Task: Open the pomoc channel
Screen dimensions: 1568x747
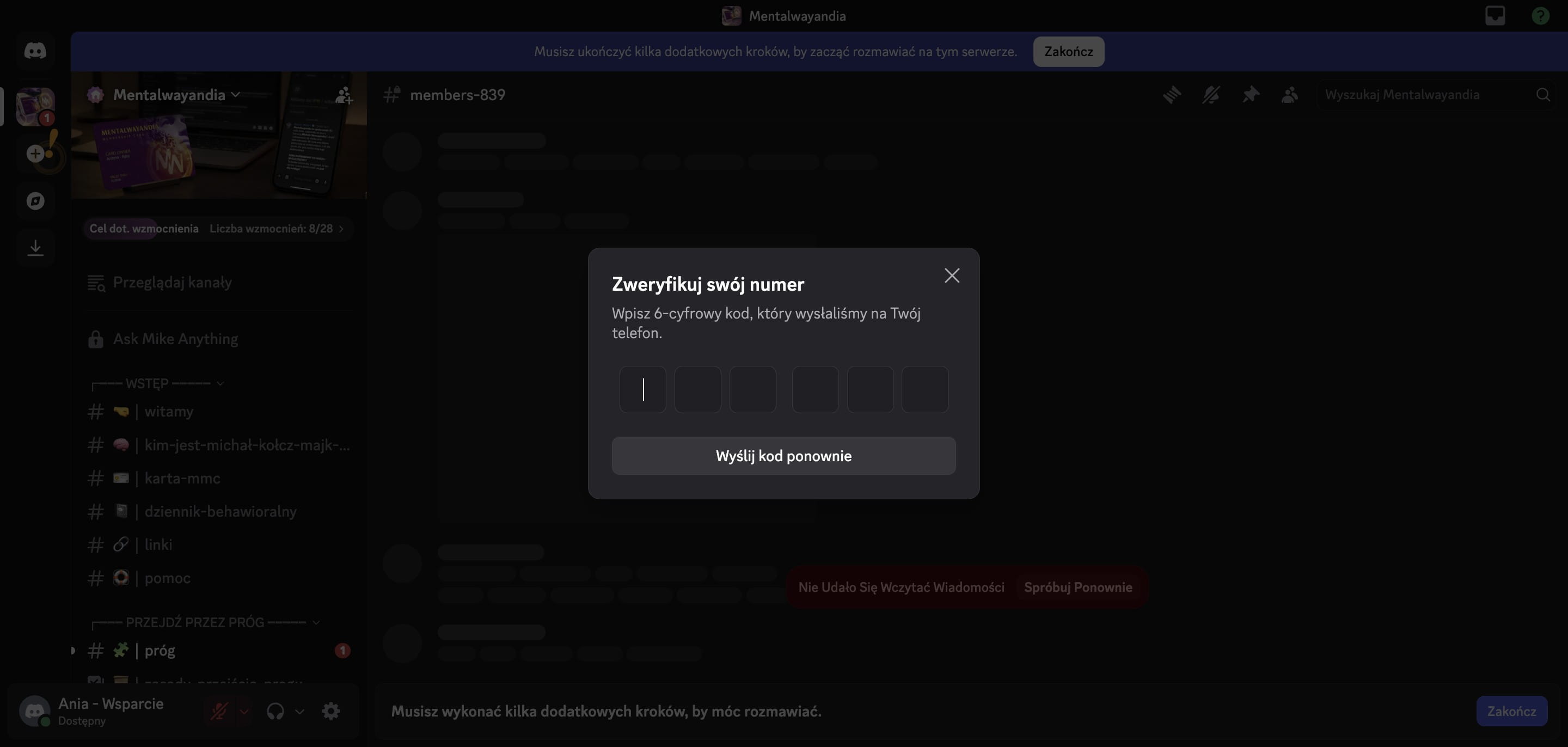Action: click(218, 578)
